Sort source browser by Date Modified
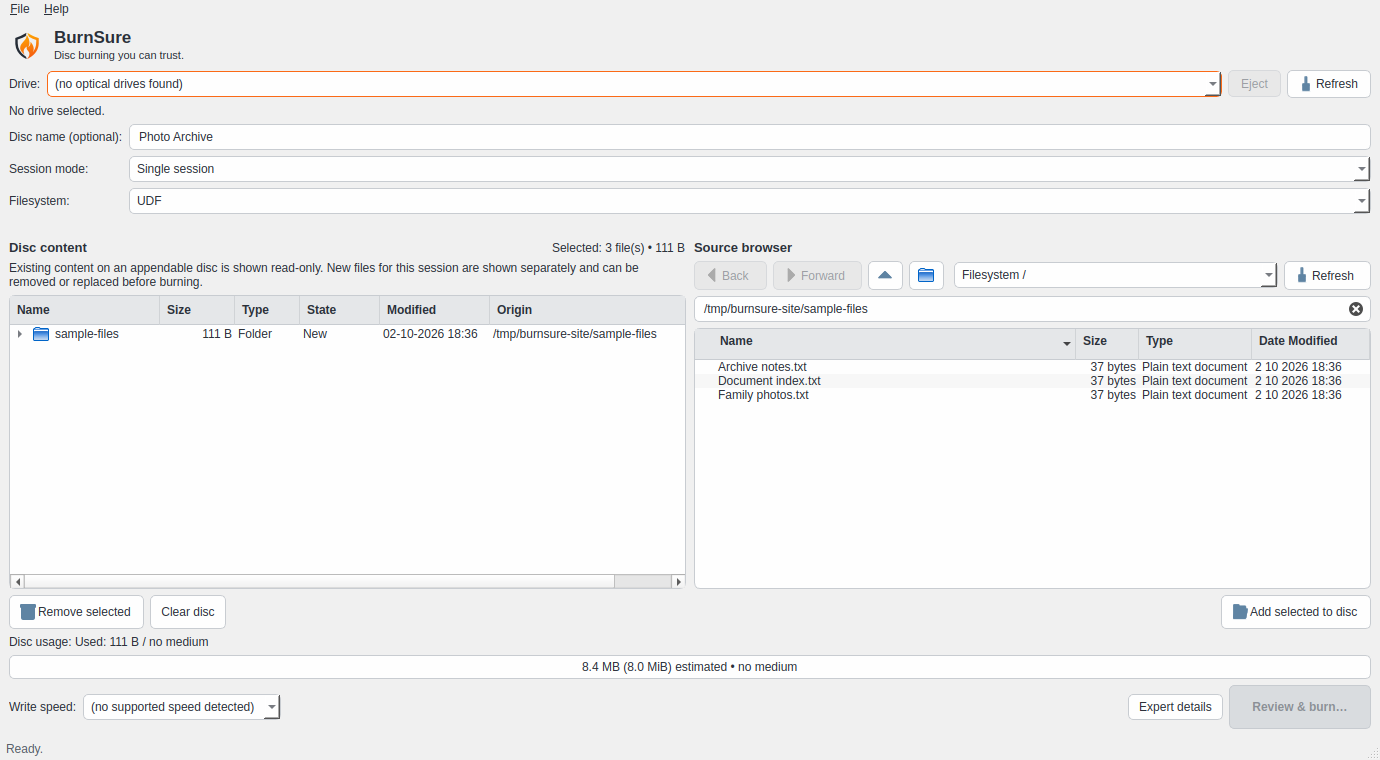 click(1310, 342)
